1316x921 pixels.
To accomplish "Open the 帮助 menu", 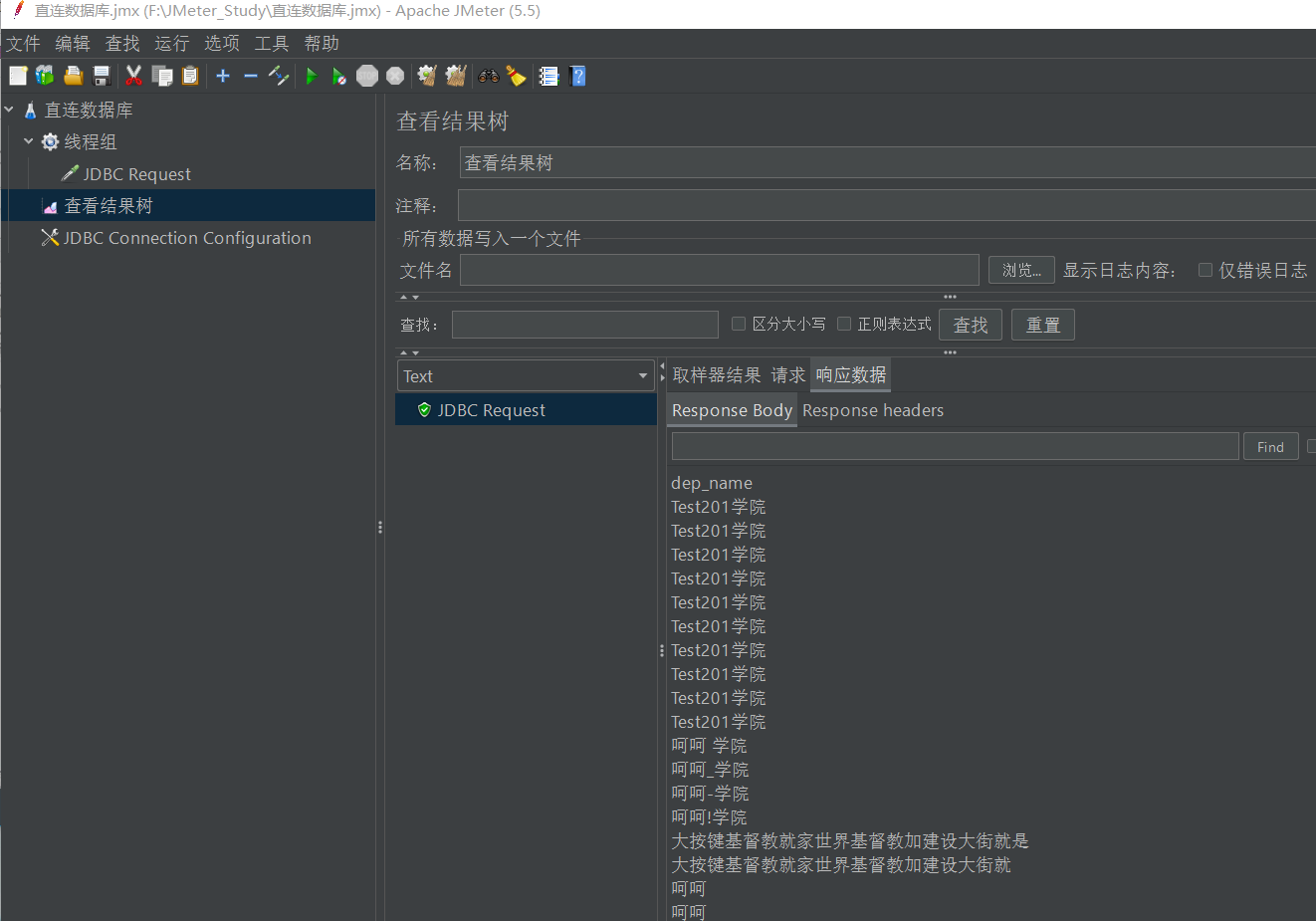I will 322,43.
